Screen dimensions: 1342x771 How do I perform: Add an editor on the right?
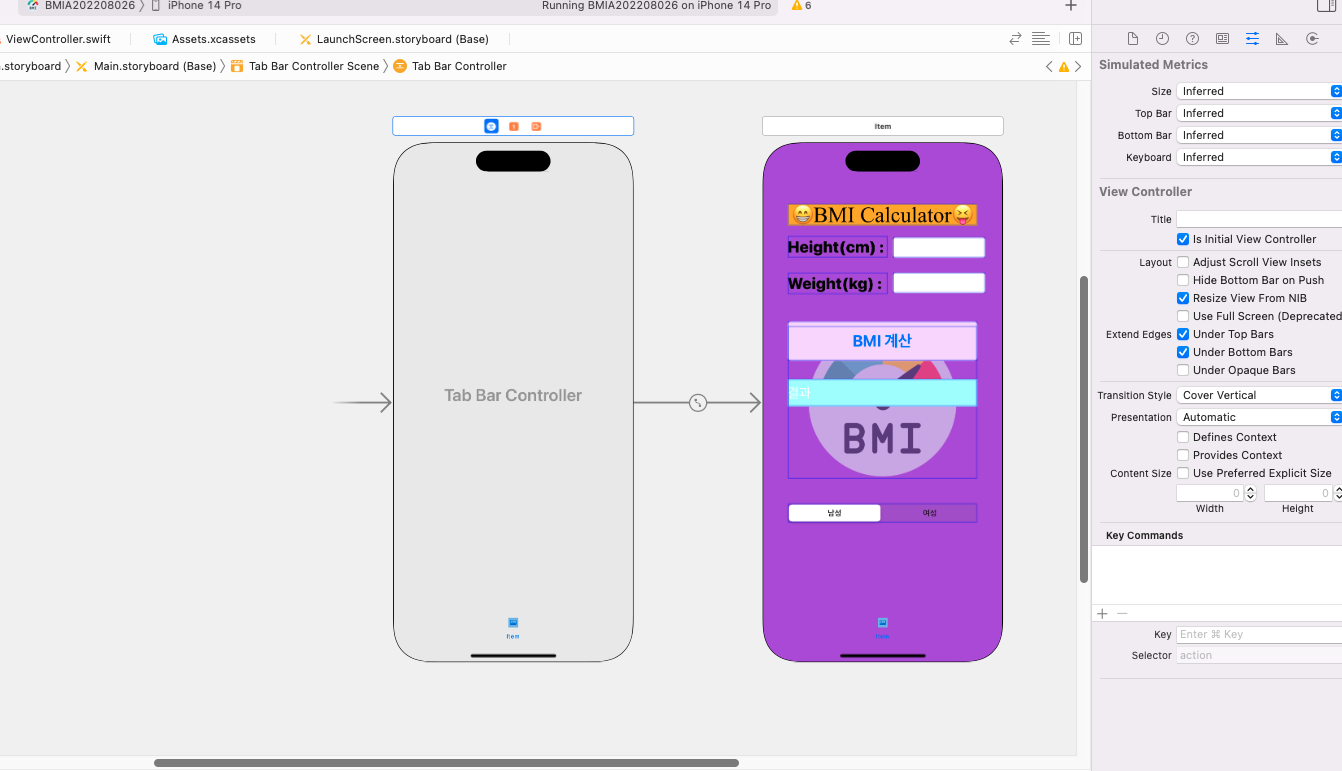tap(1075, 39)
